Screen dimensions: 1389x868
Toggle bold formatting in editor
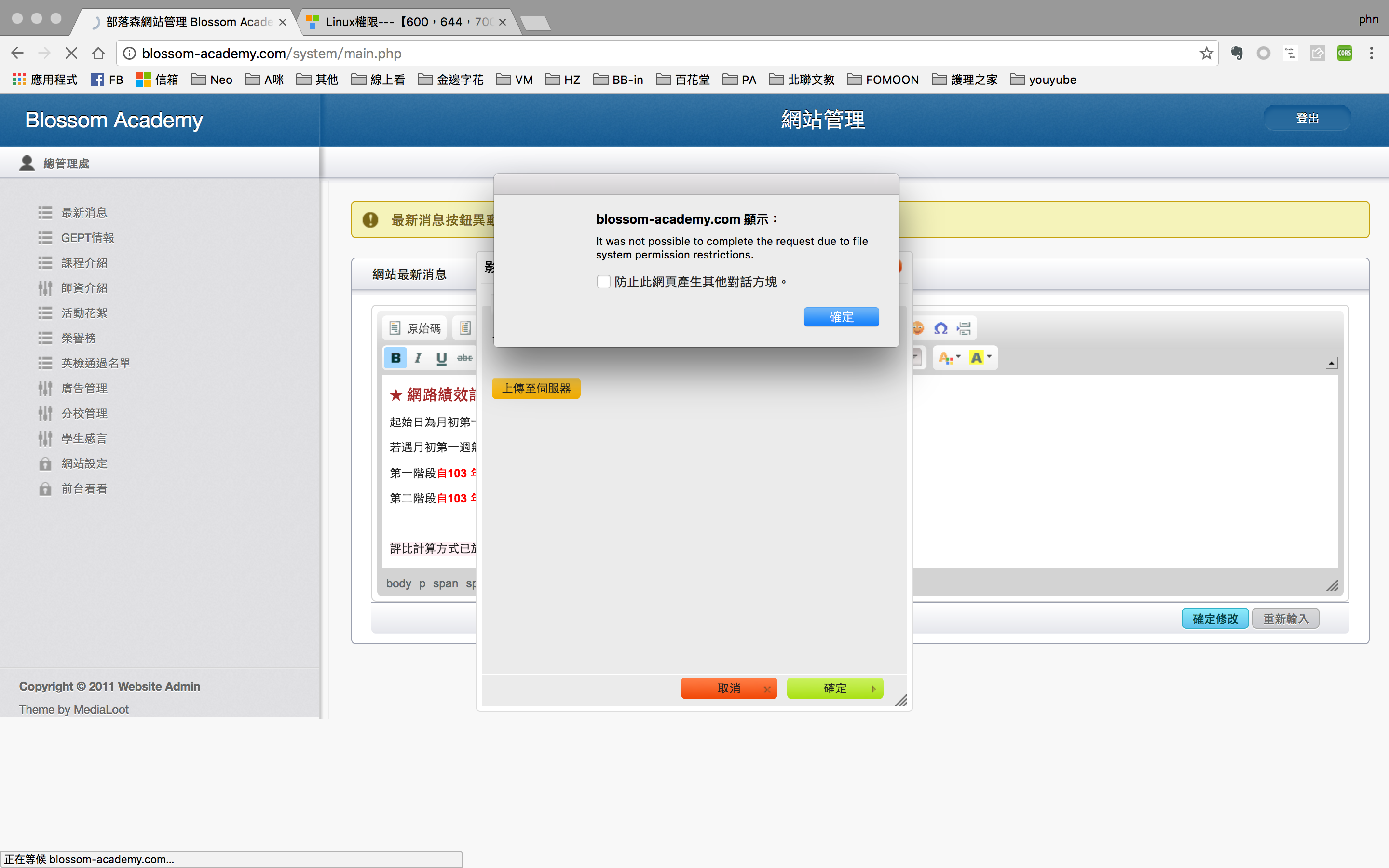coord(395,358)
